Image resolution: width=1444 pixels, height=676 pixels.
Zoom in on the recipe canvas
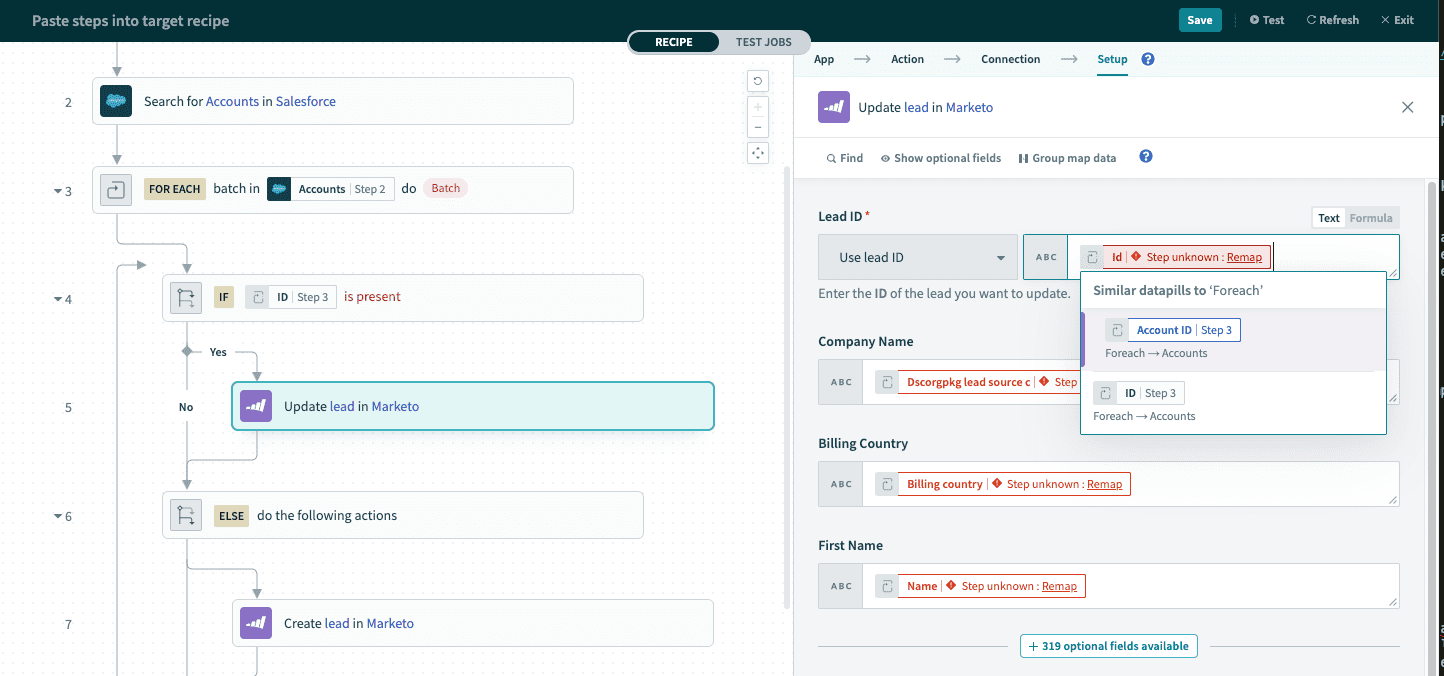(757, 105)
